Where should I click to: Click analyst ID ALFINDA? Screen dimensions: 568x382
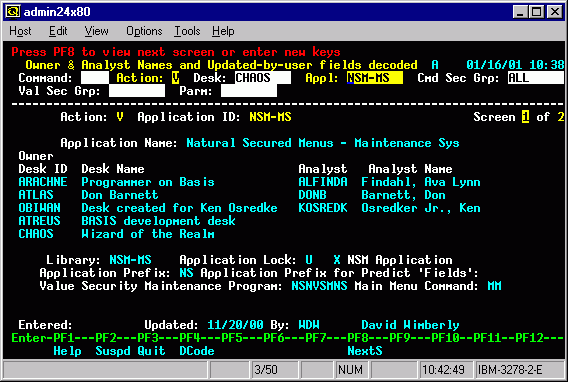323,182
